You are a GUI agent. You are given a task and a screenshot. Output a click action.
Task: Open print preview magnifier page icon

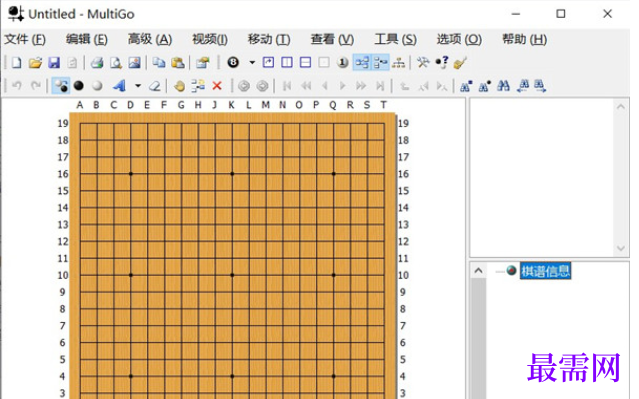click(116, 63)
